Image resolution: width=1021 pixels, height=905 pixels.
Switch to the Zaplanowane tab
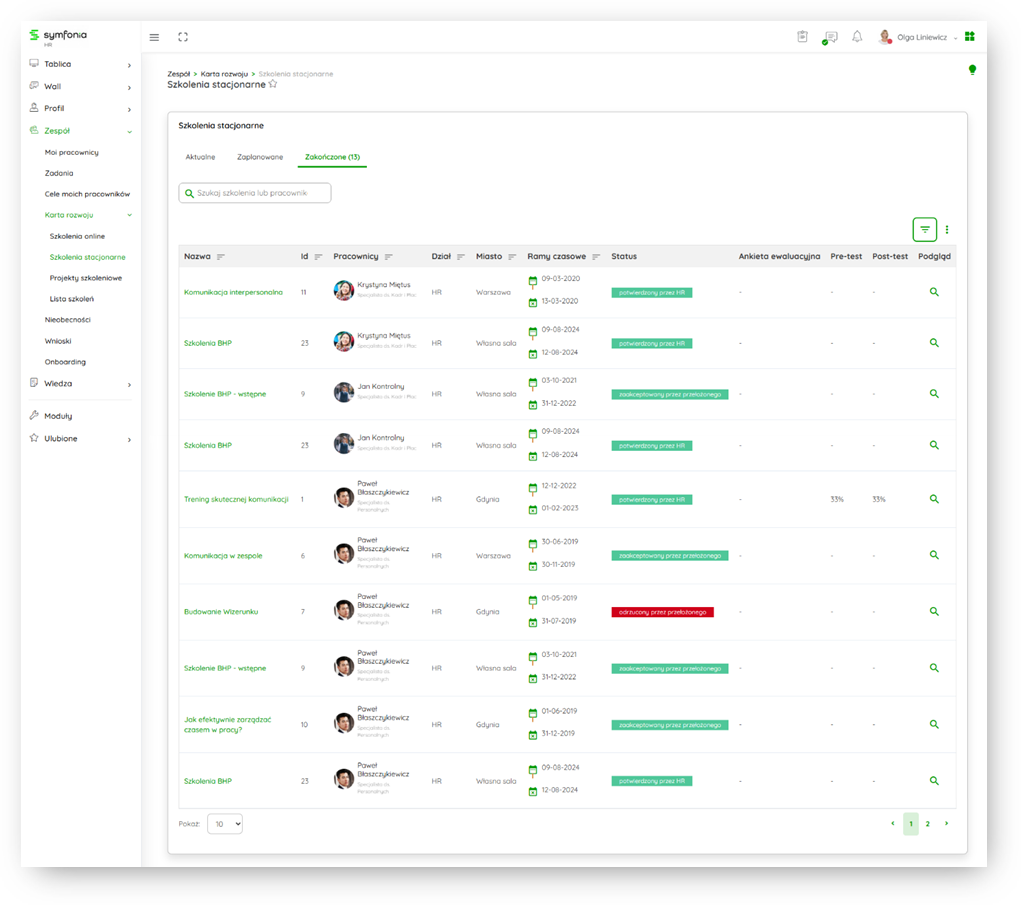[260, 157]
